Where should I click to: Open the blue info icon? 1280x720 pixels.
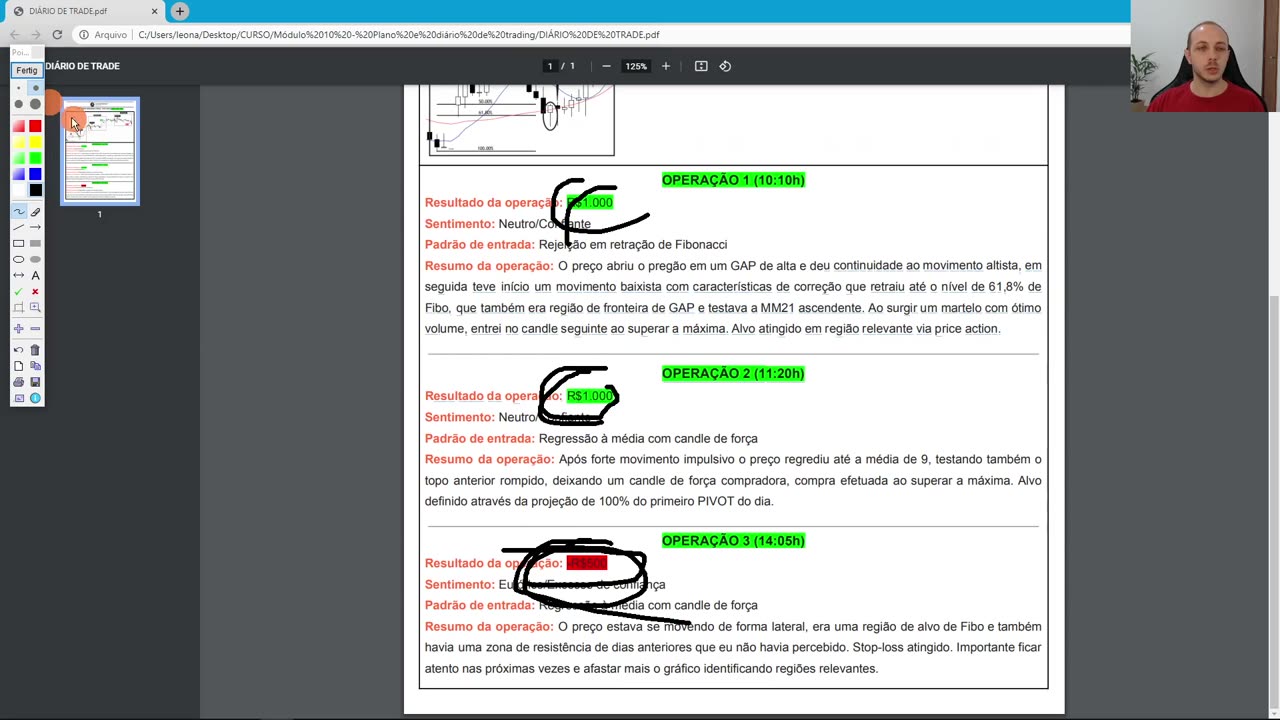pyautogui.click(x=35, y=398)
